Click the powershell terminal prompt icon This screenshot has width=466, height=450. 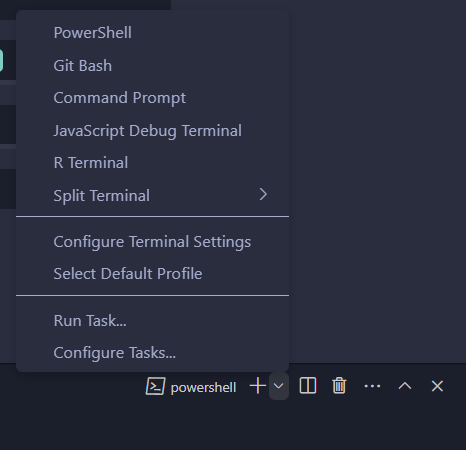click(155, 386)
